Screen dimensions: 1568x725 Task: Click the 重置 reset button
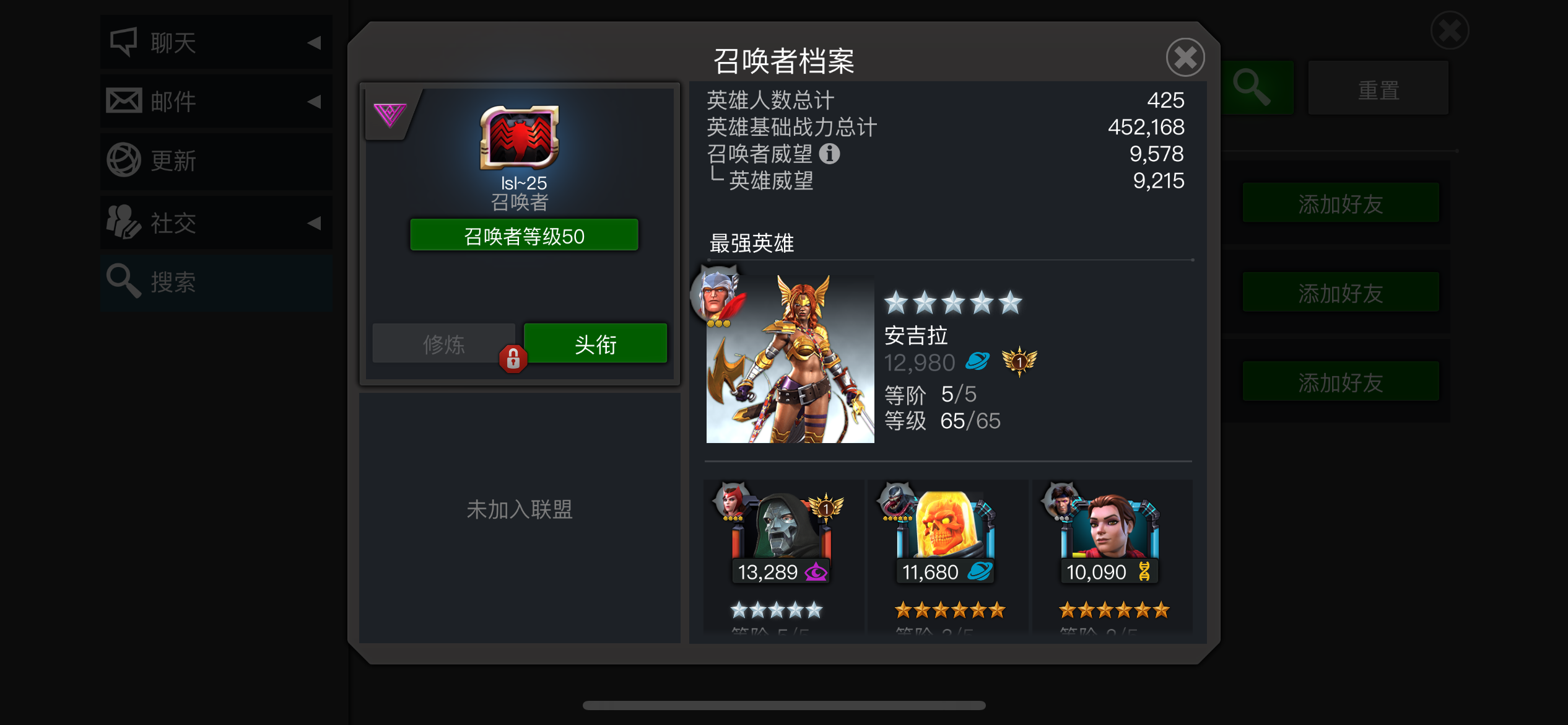click(x=1379, y=90)
